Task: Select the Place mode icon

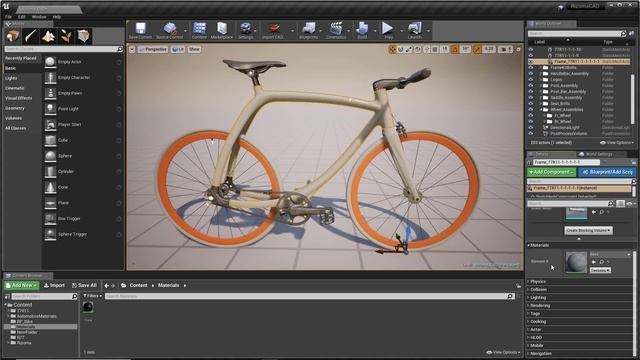Action: pyautogui.click(x=13, y=36)
